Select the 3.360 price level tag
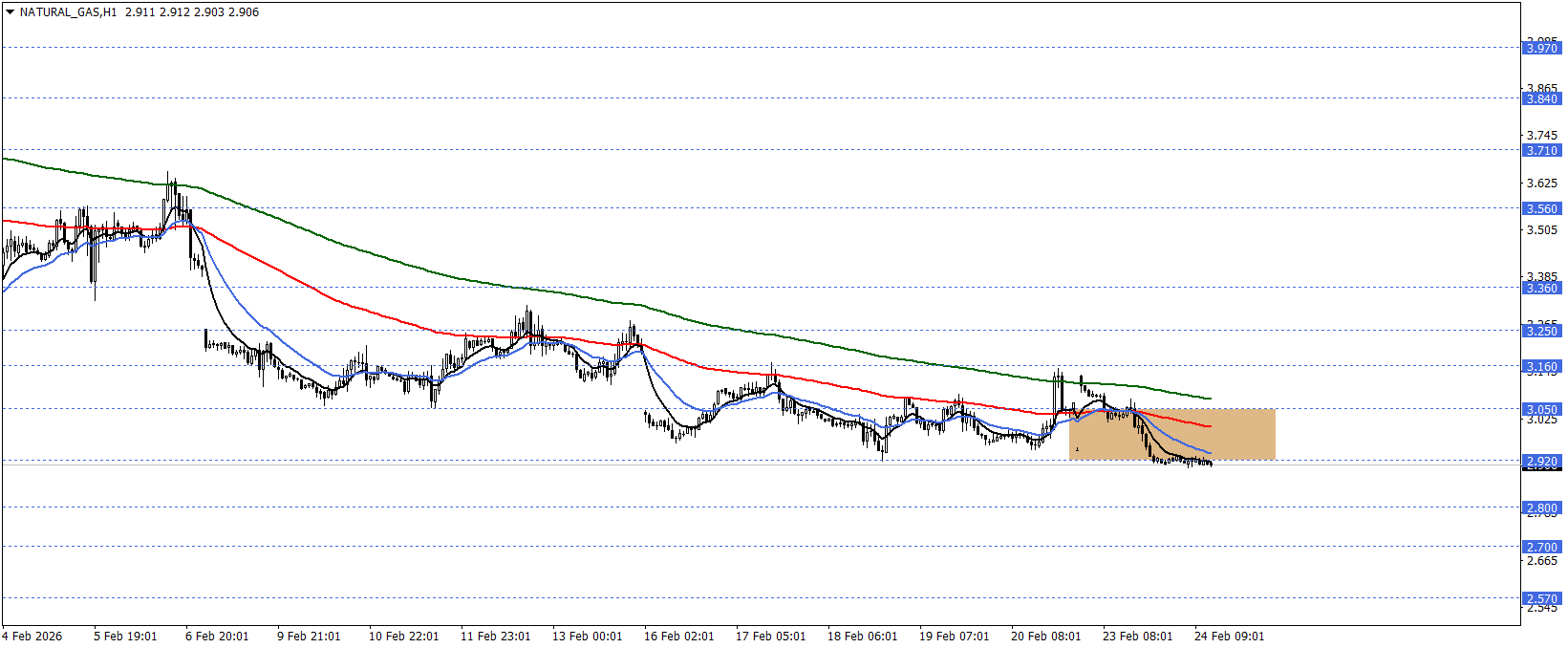 click(x=1540, y=289)
